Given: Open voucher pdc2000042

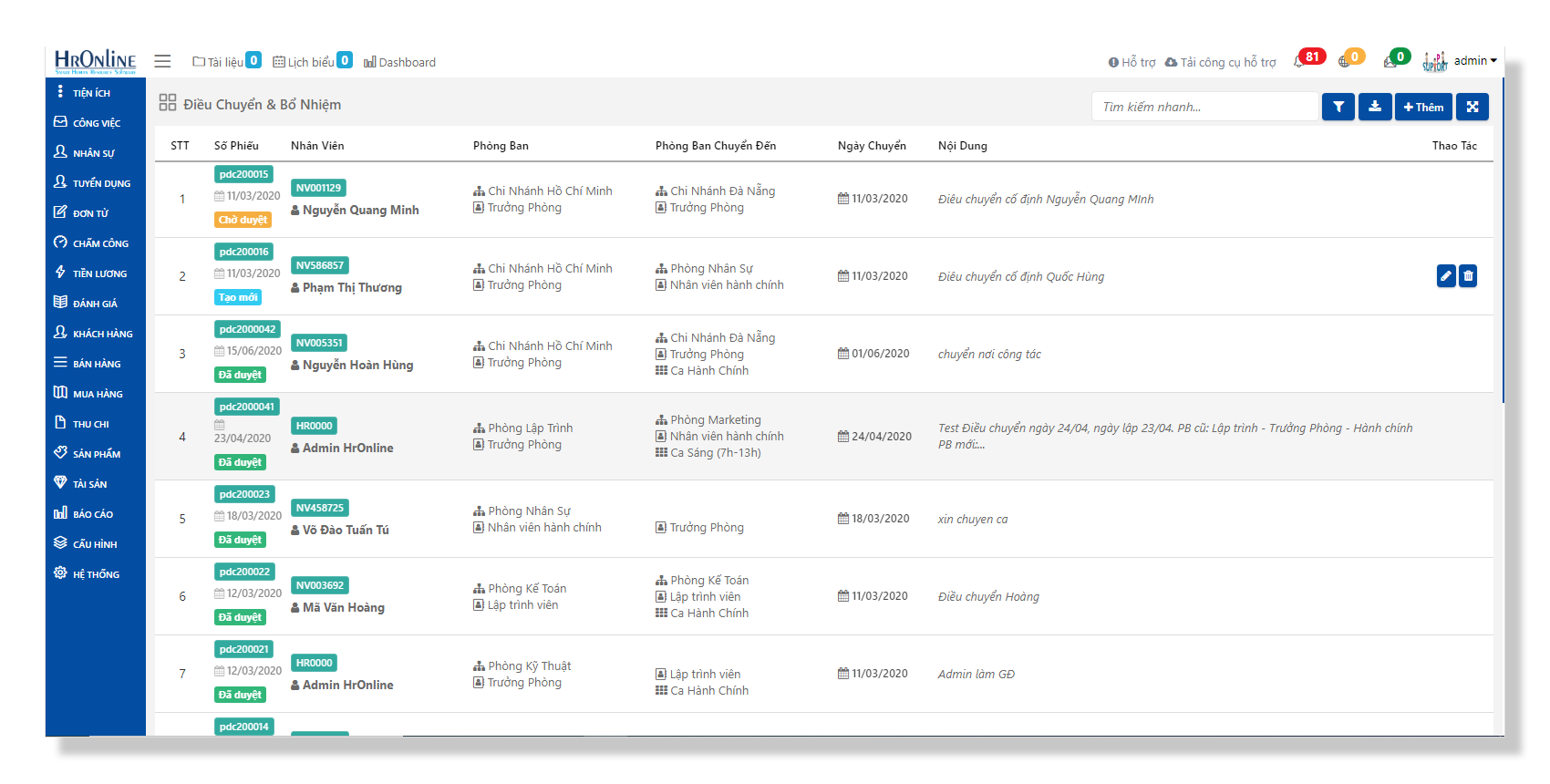Looking at the screenshot, I should point(247,329).
